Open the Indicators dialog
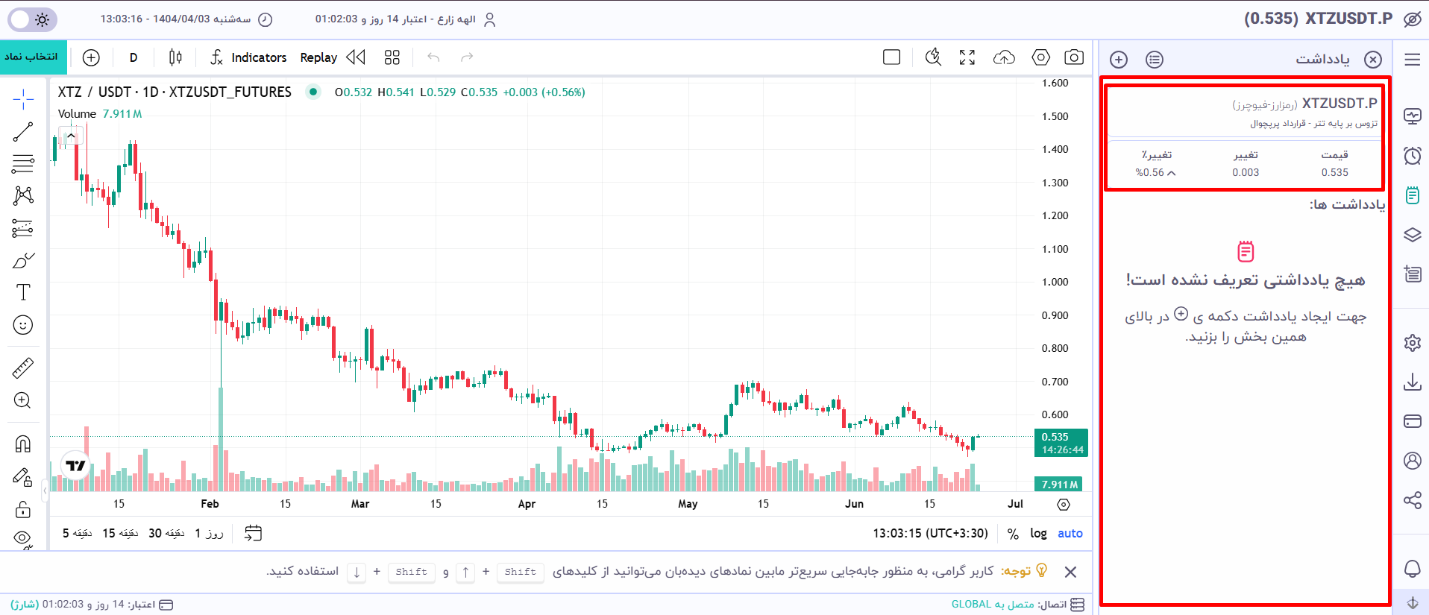The image size is (1429, 615). [x=249, y=58]
